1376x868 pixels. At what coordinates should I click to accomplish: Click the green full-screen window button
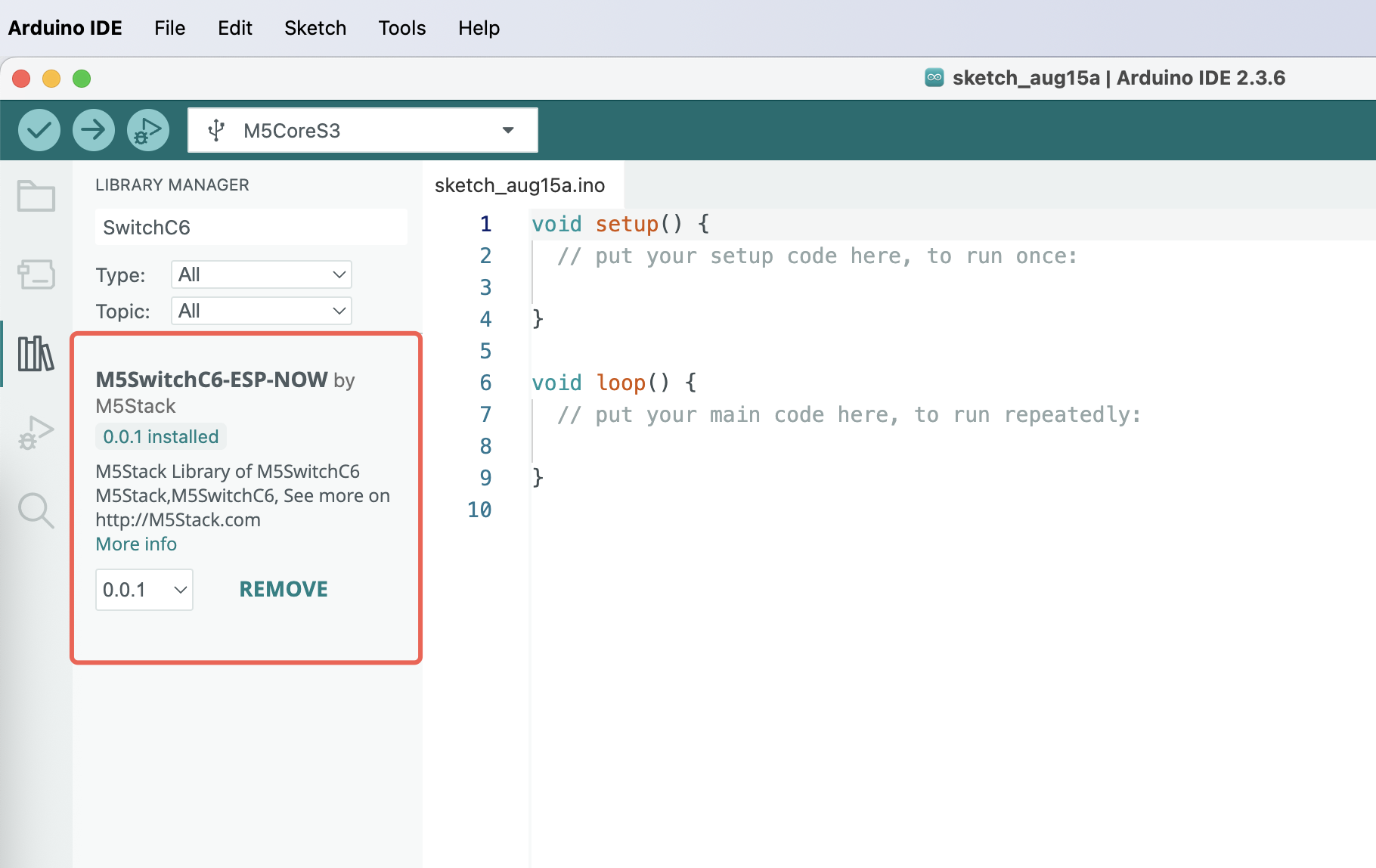tap(82, 78)
